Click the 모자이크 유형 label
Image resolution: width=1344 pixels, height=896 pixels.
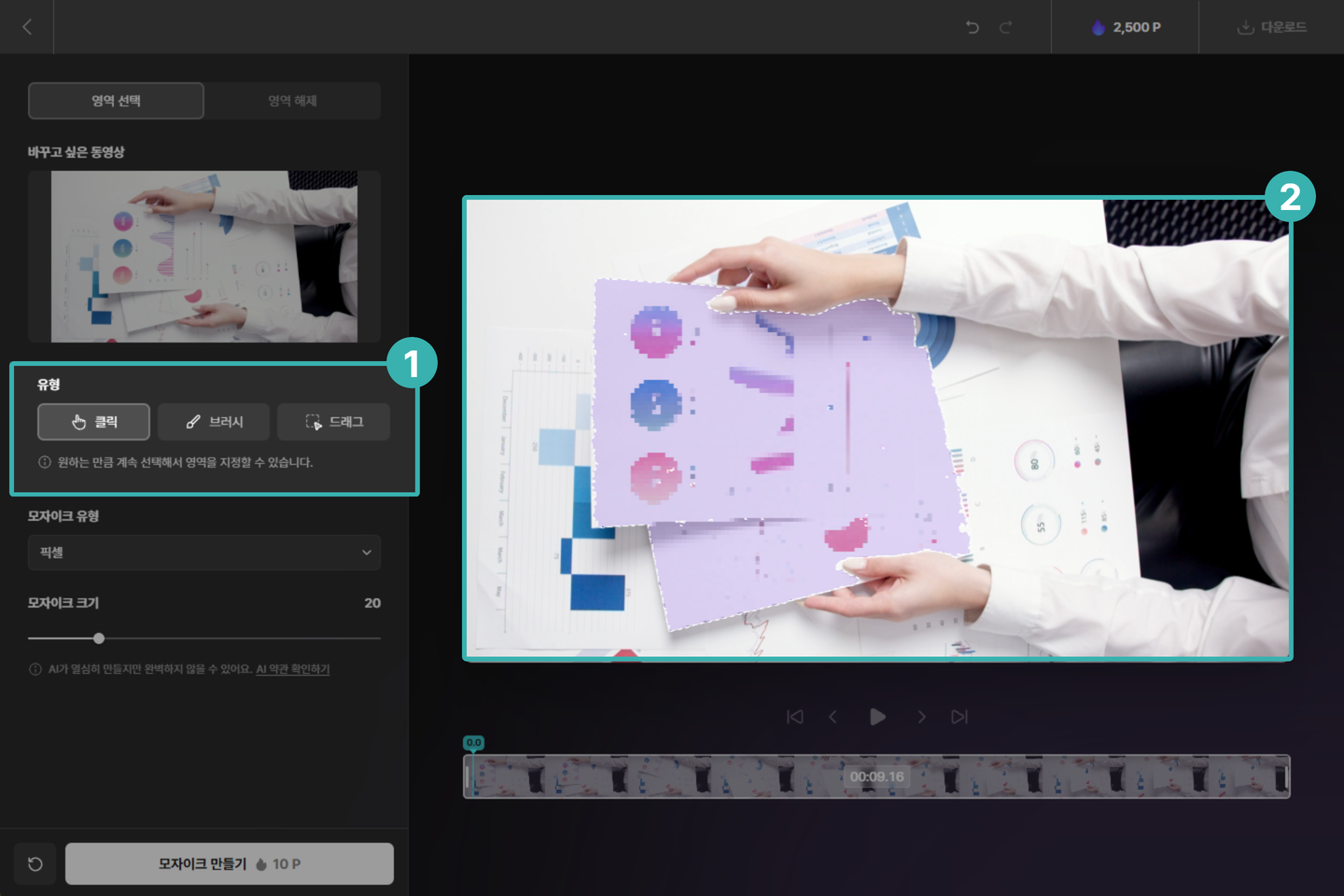(63, 516)
